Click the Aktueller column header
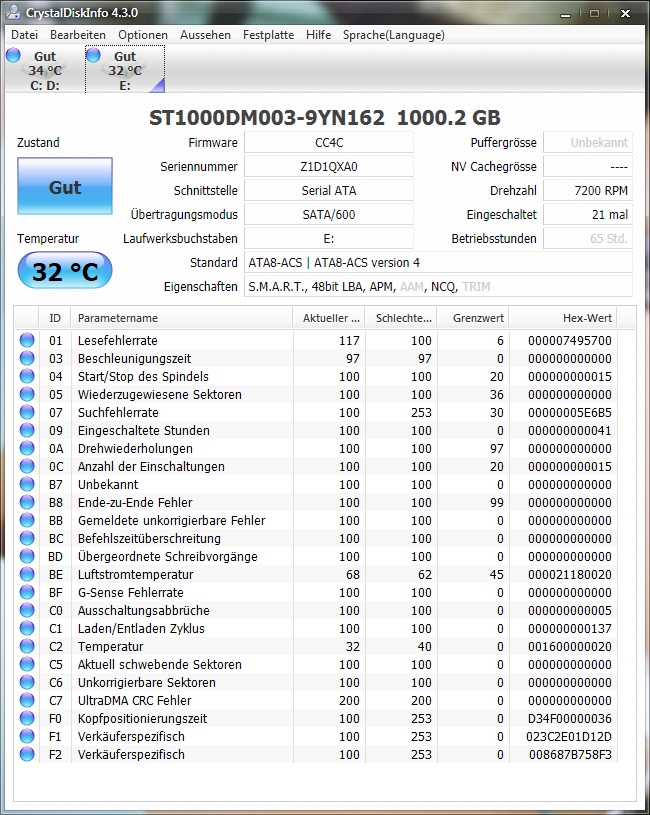 (x=329, y=318)
